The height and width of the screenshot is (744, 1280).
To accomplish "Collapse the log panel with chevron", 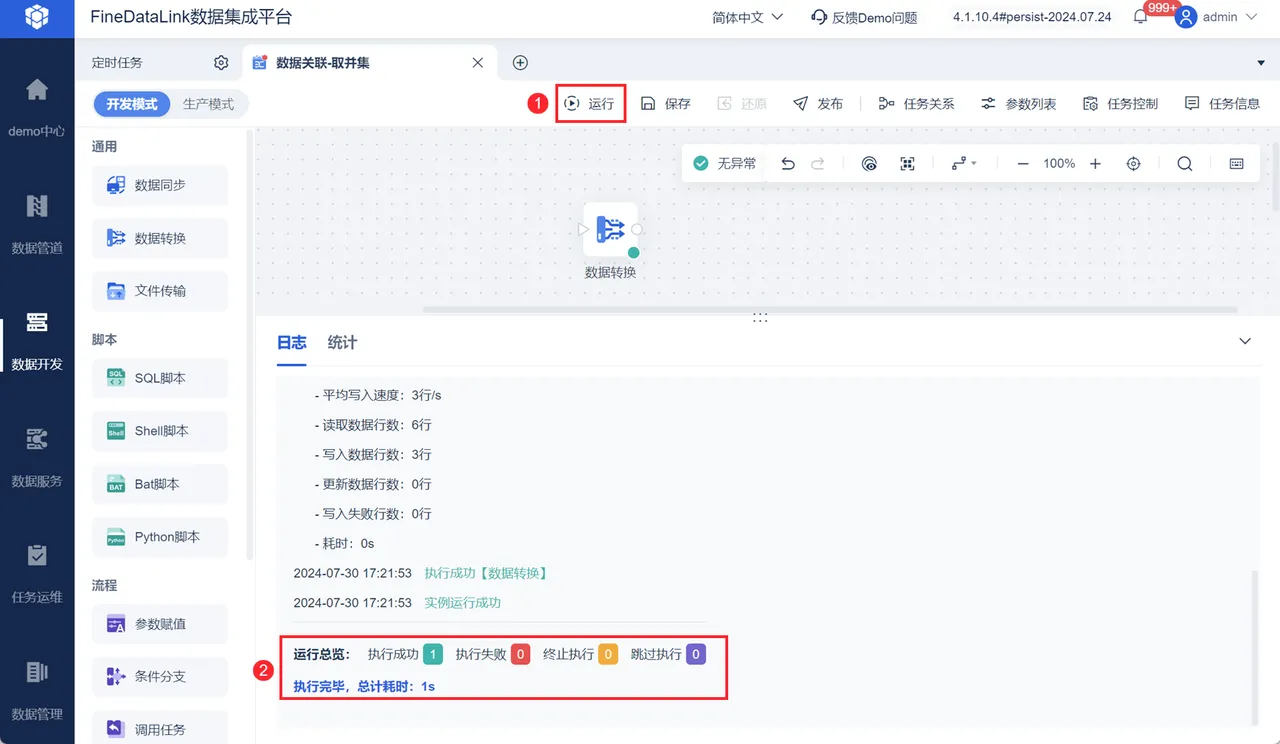I will 1245,341.
